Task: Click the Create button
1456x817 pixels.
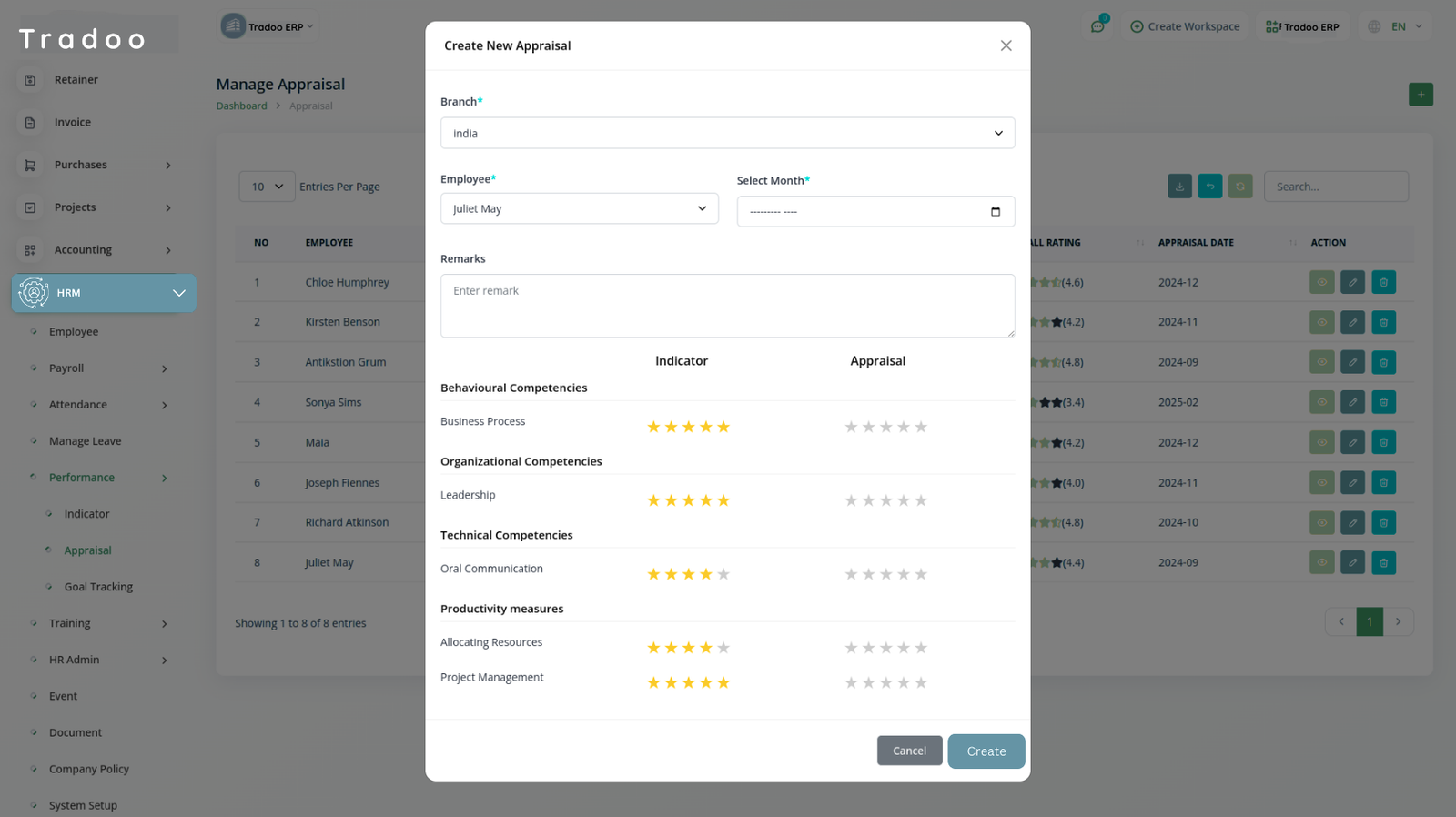Action: point(986,751)
